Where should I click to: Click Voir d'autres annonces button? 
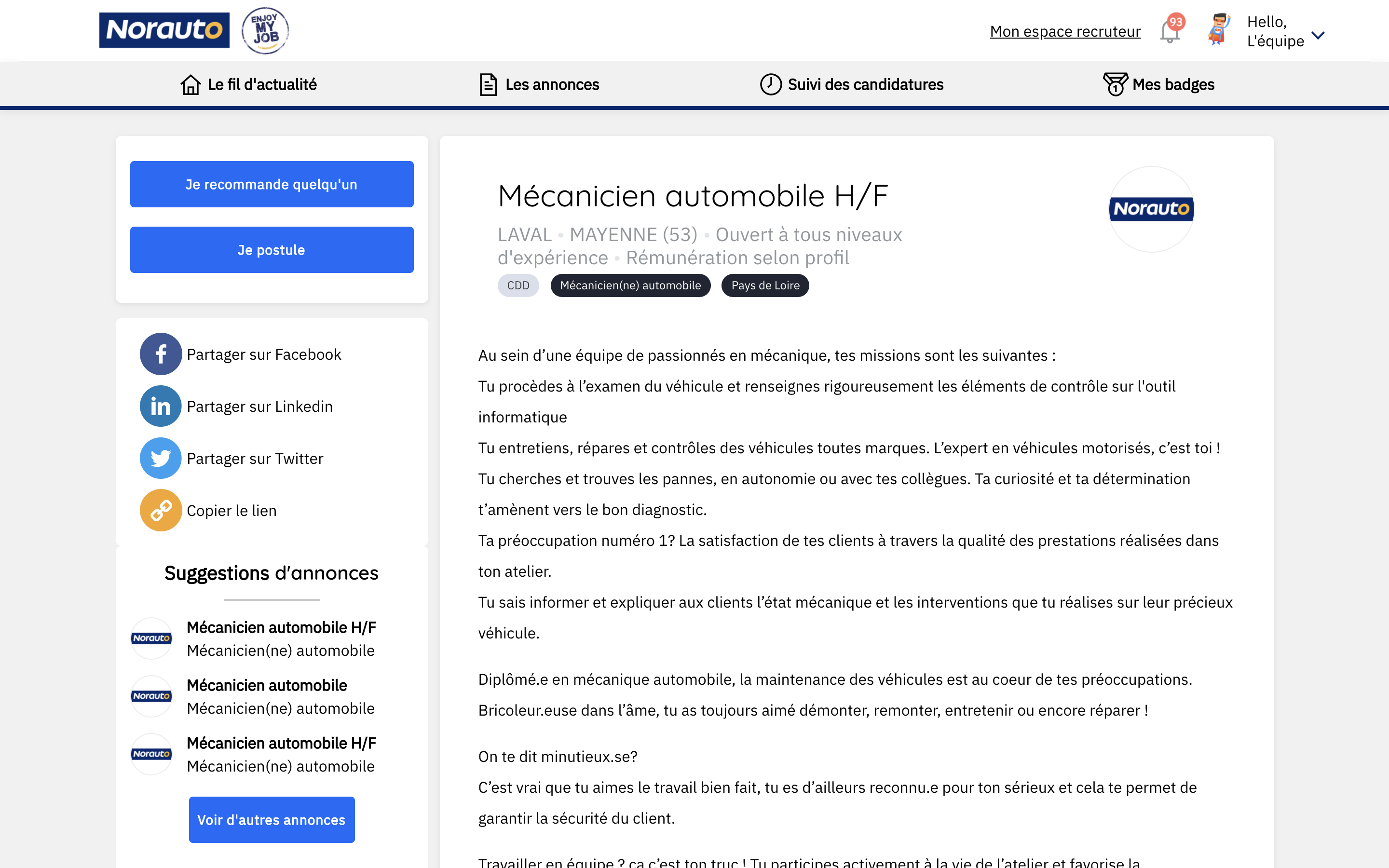pos(272,819)
